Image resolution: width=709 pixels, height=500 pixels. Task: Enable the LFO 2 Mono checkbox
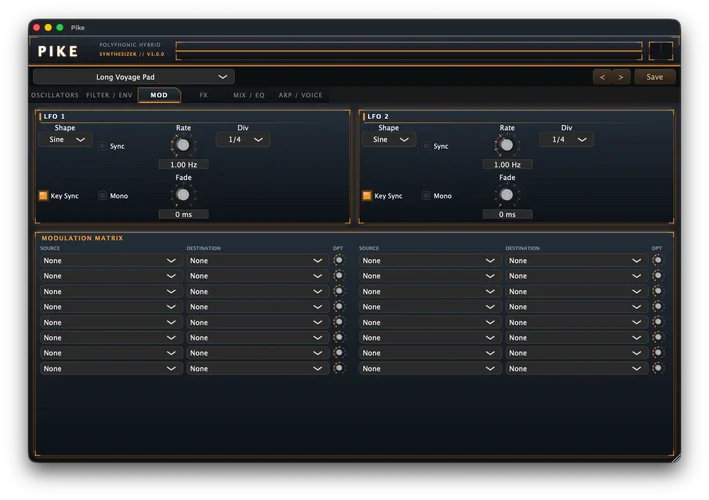tap(426, 196)
